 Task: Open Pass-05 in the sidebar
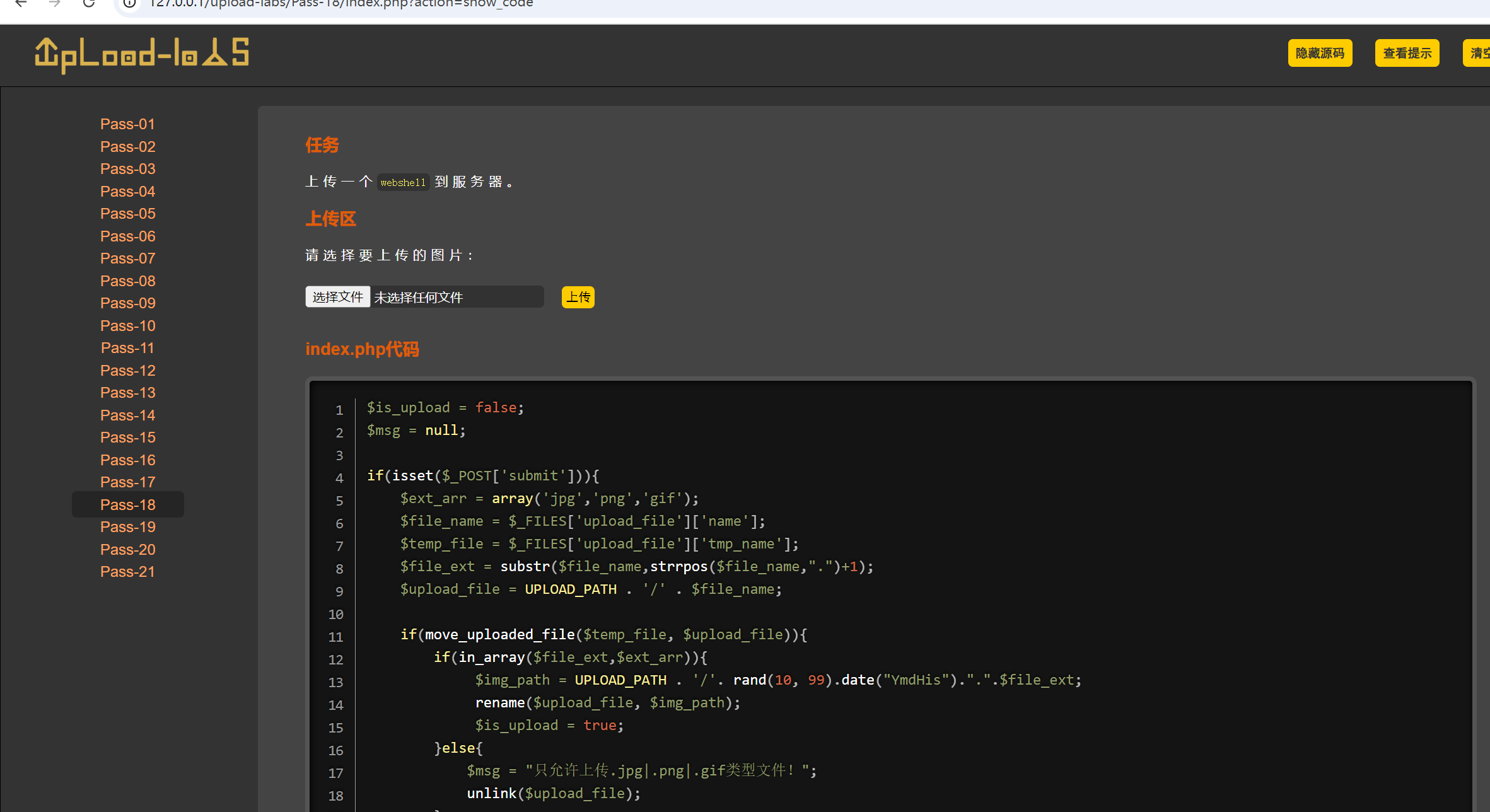[x=127, y=214]
